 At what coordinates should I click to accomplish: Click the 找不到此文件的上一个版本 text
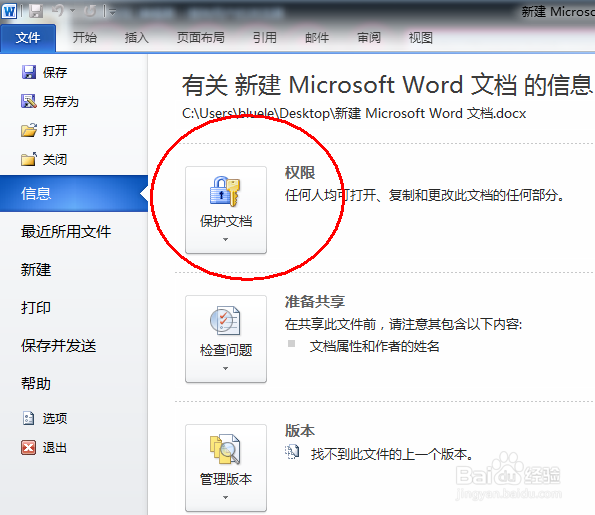[x=392, y=454]
